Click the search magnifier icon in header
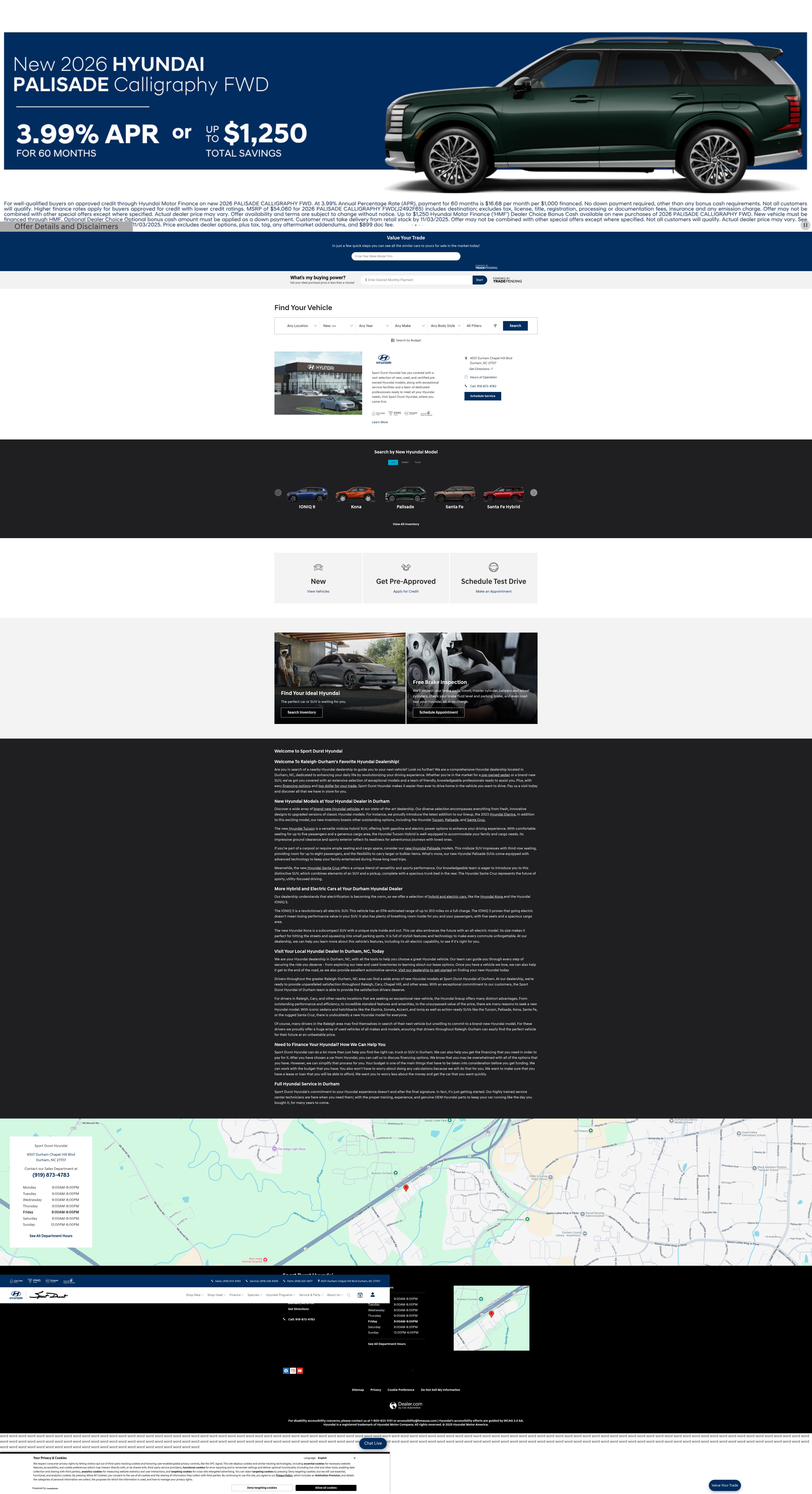This screenshot has width=812, height=1494. (x=348, y=1295)
